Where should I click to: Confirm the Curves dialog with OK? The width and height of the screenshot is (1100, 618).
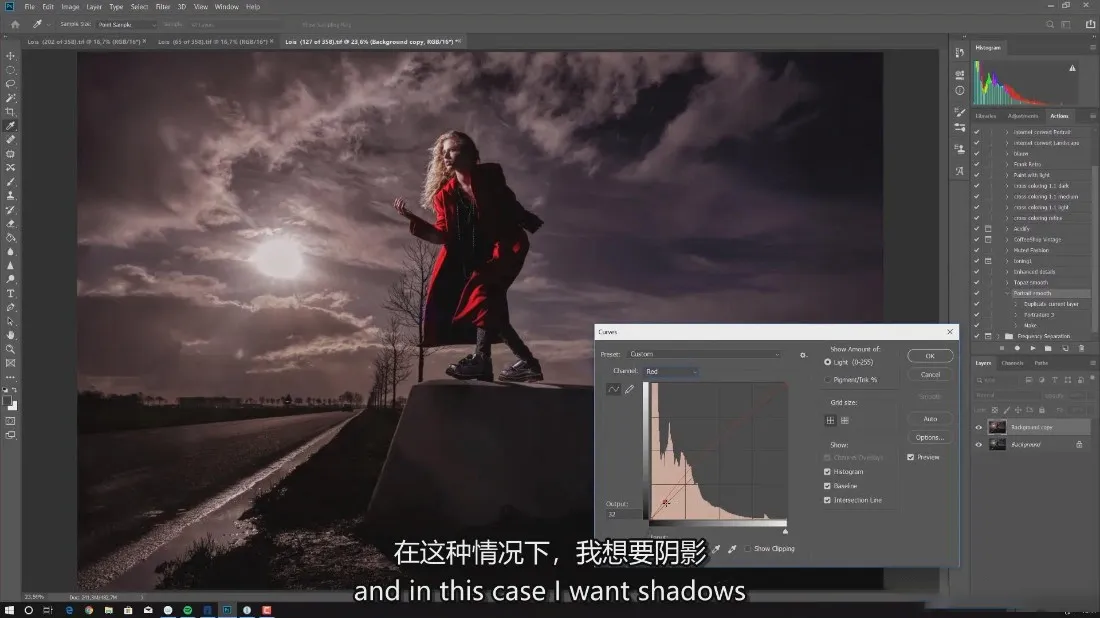point(930,356)
